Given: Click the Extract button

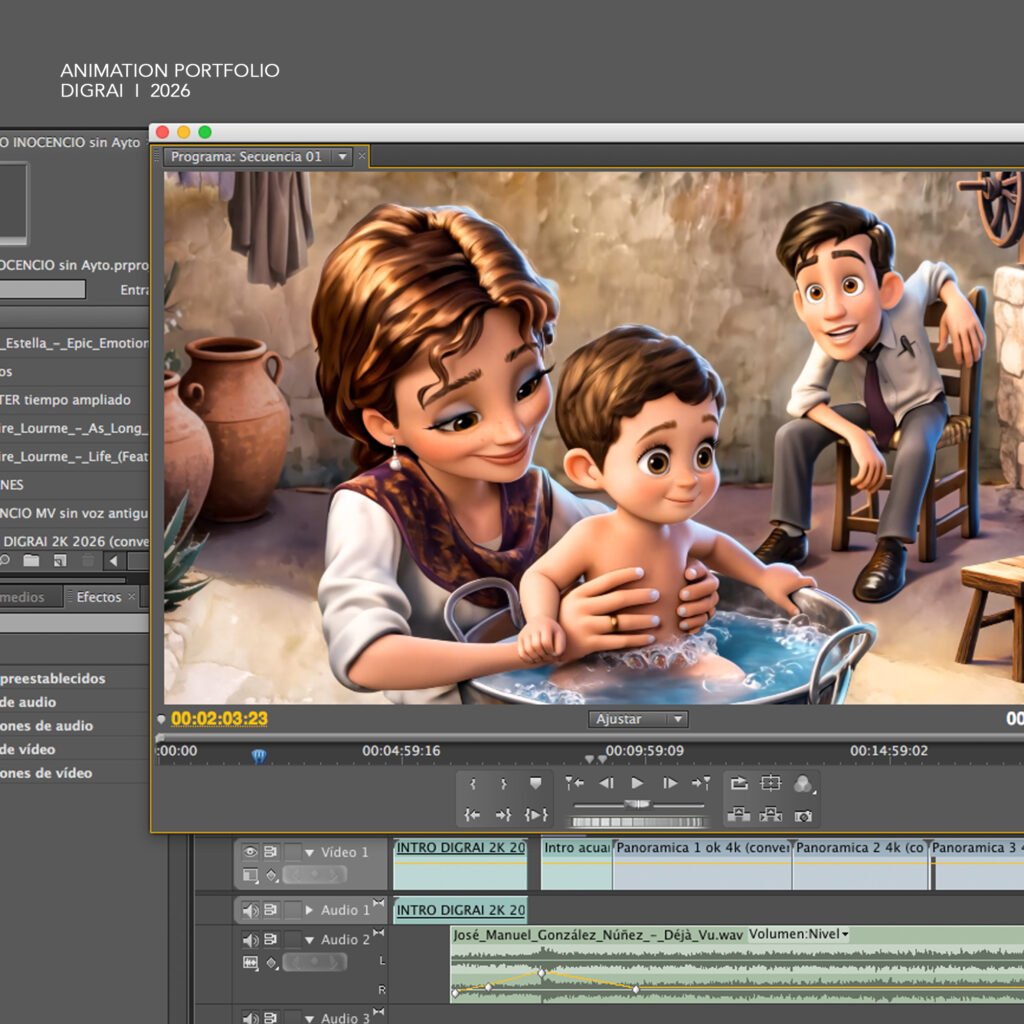Looking at the screenshot, I should [x=771, y=814].
